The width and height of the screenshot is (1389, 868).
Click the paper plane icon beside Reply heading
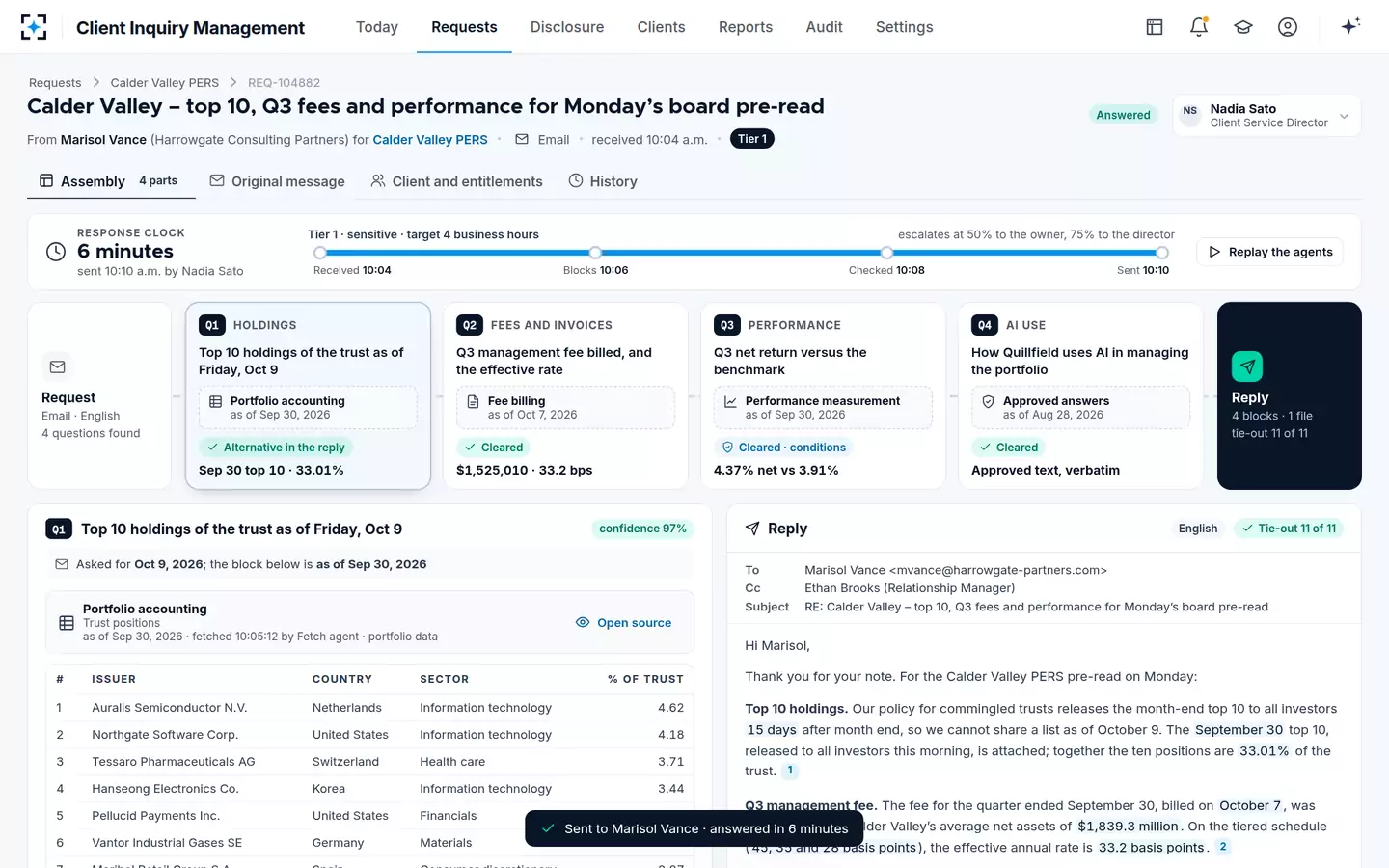tap(752, 529)
